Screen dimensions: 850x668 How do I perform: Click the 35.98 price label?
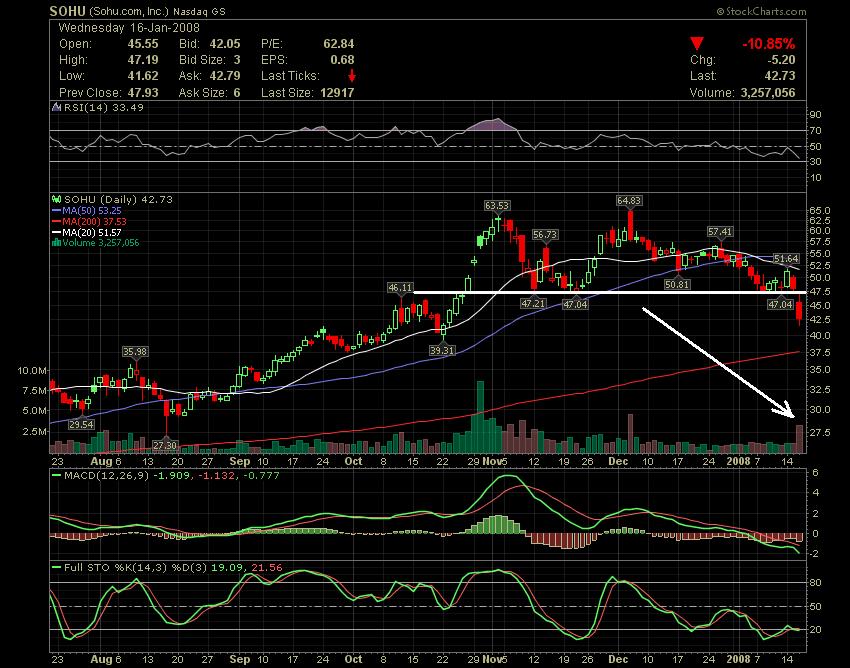coord(135,352)
